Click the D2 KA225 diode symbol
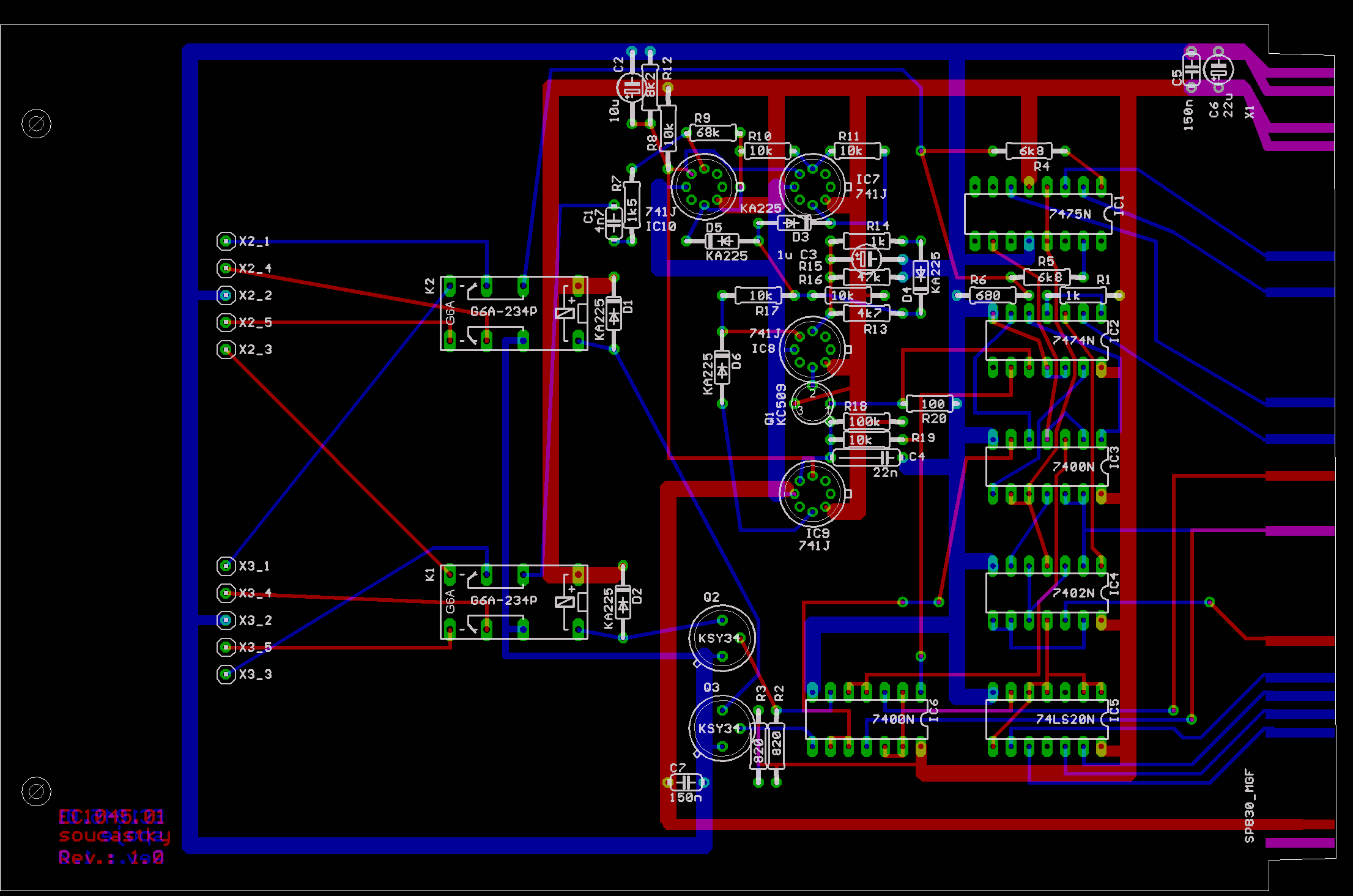 point(623,602)
